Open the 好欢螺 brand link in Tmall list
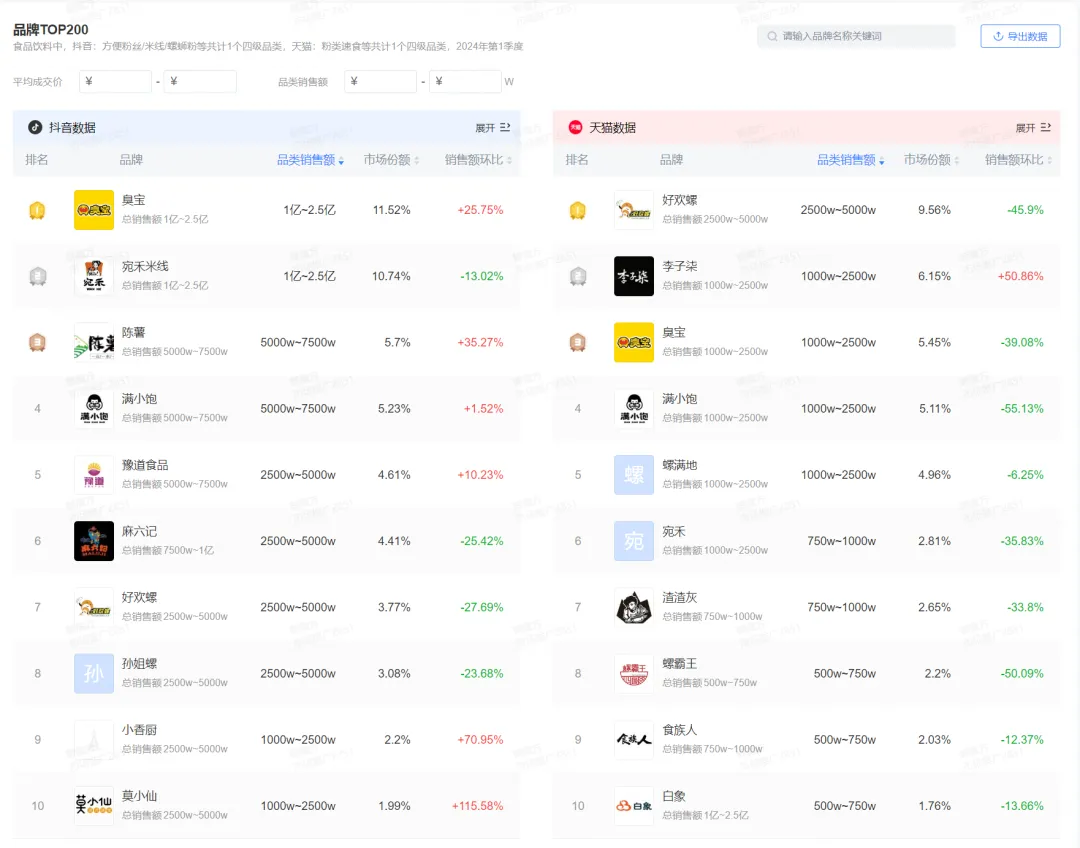 click(x=680, y=200)
